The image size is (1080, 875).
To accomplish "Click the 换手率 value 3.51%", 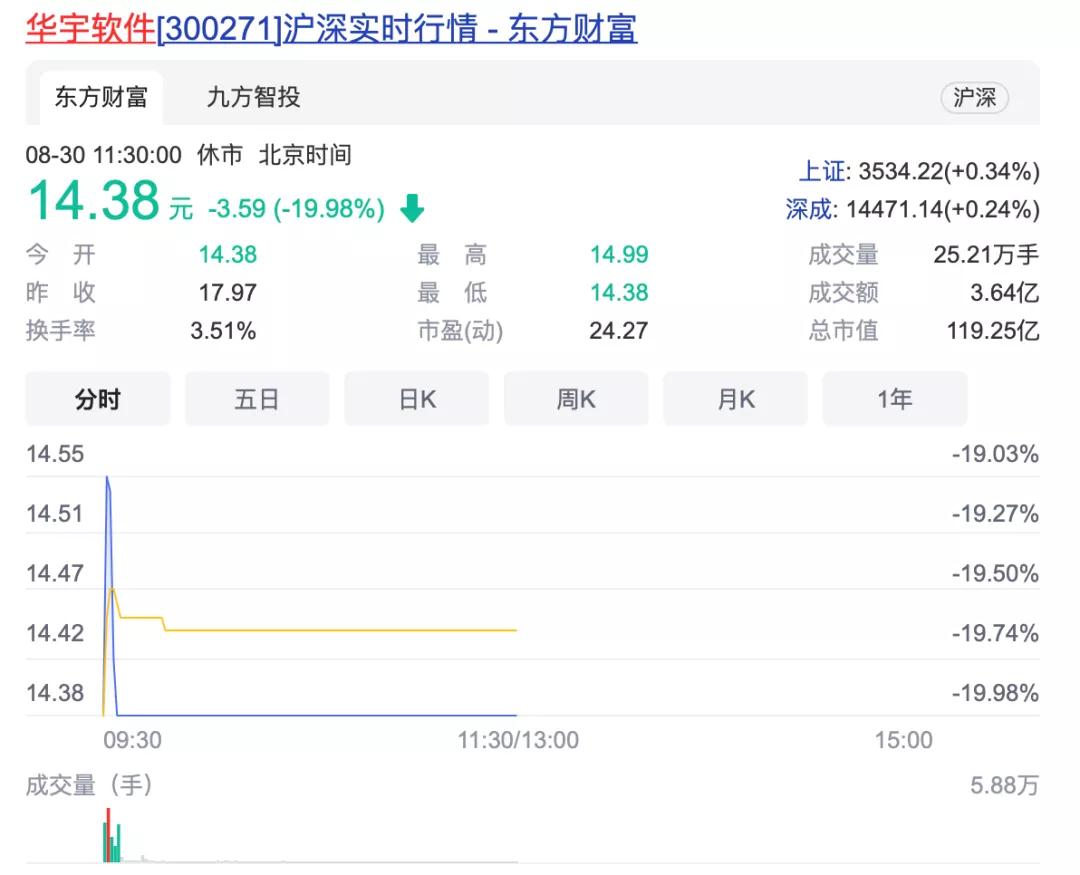I will (223, 330).
